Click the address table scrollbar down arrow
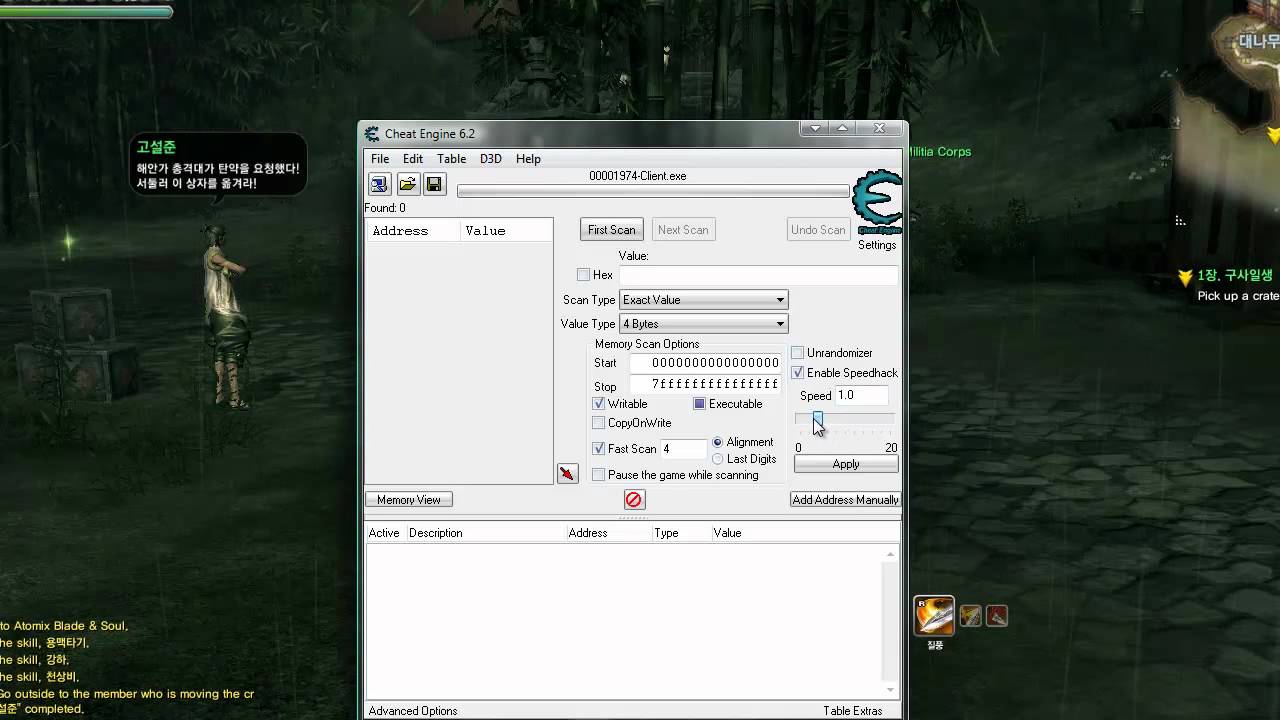 [x=891, y=690]
